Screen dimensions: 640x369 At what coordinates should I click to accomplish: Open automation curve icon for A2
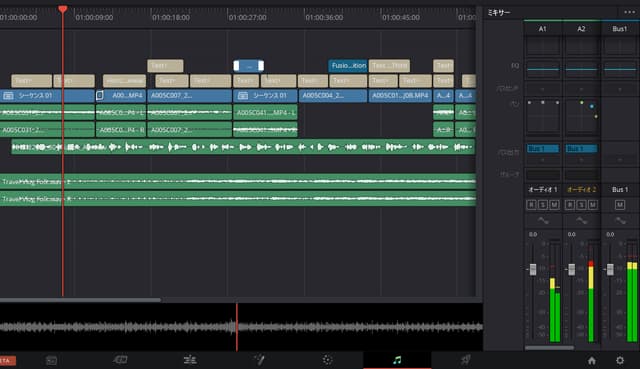pos(581,220)
